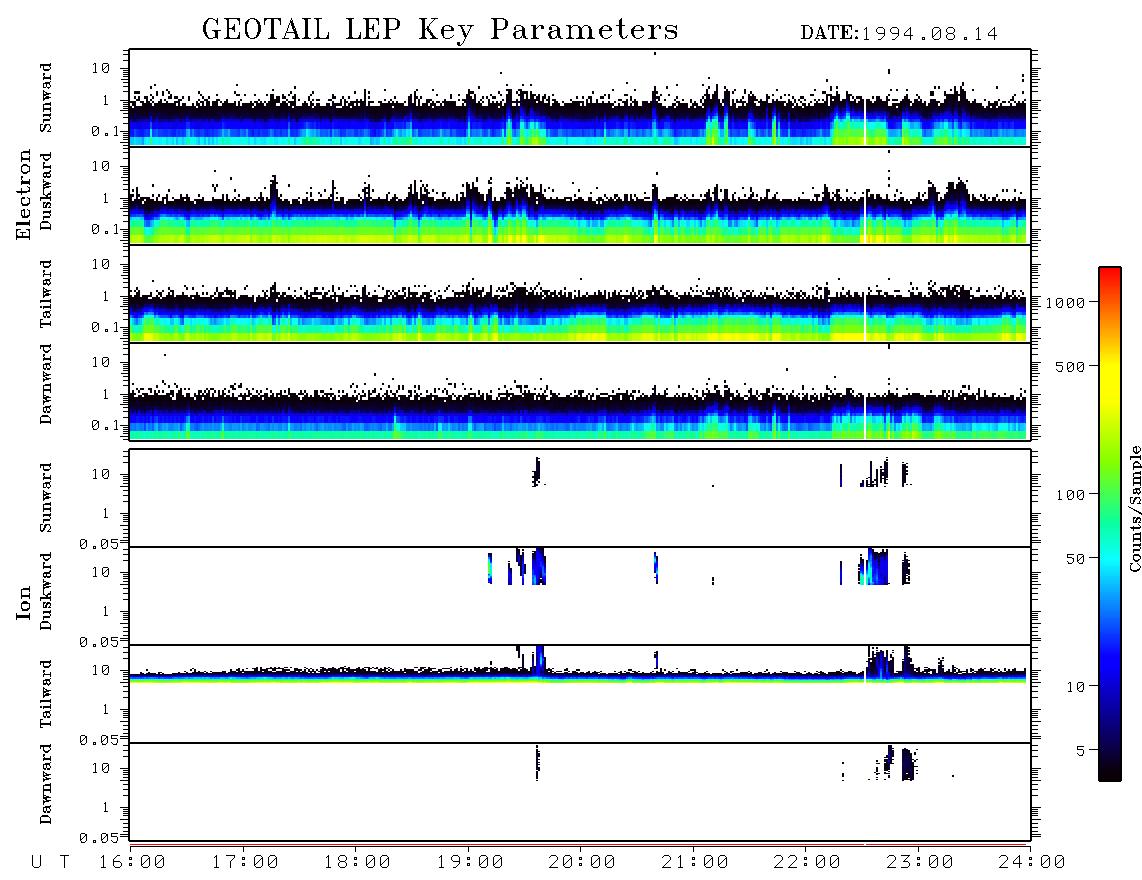Image resolution: width=1142 pixels, height=880 pixels.
Task: Click the 22:00 time tick label
Action: [x=807, y=862]
